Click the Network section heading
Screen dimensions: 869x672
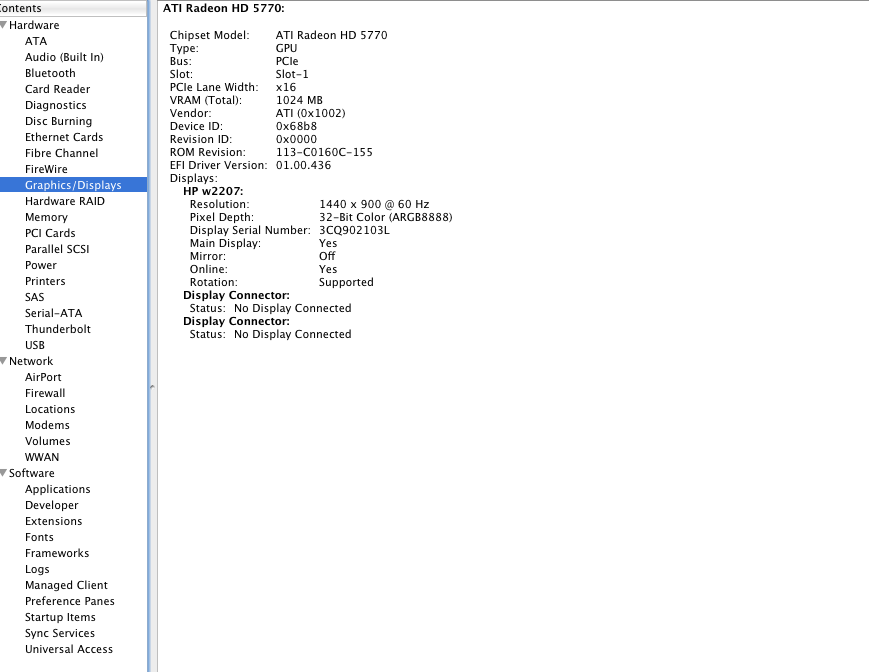point(31,361)
